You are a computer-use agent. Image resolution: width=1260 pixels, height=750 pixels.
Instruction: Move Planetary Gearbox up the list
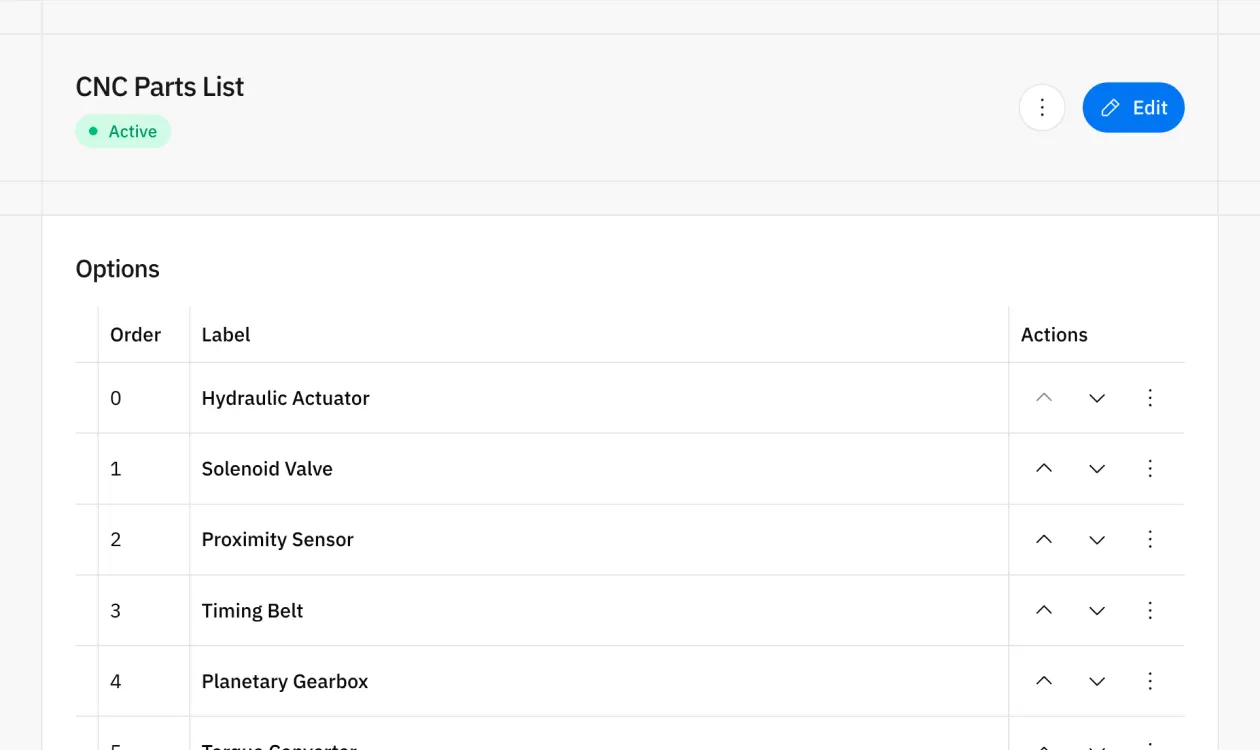1043,681
